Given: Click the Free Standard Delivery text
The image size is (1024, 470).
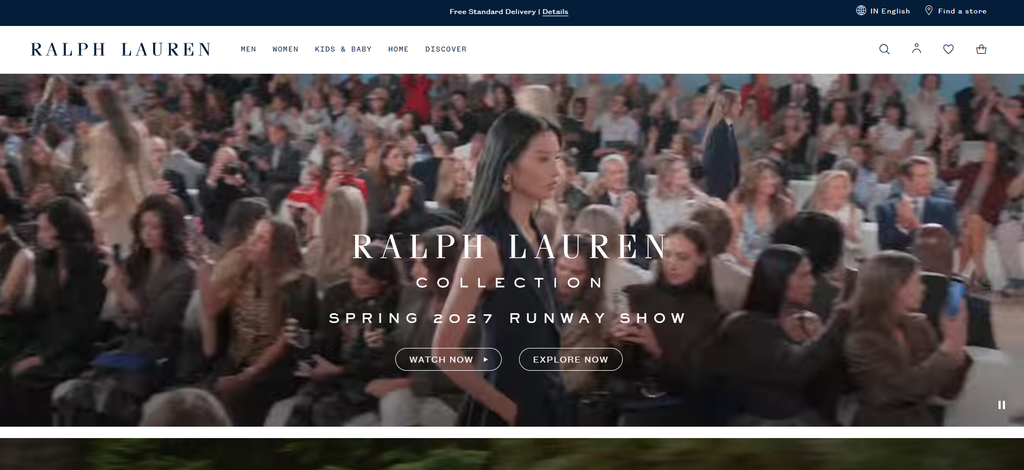Looking at the screenshot, I should pos(492,12).
